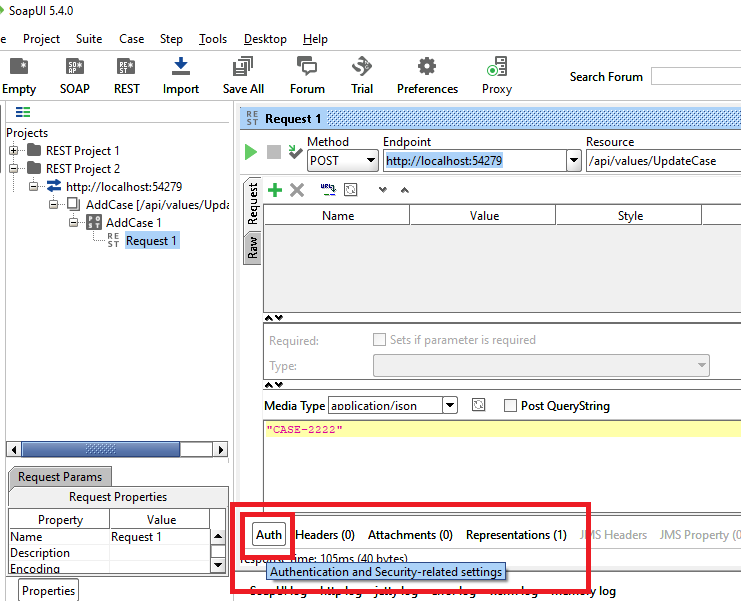Image resolution: width=741 pixels, height=601 pixels.
Task: Click the add assertion arrow-check icon
Action: (x=295, y=151)
